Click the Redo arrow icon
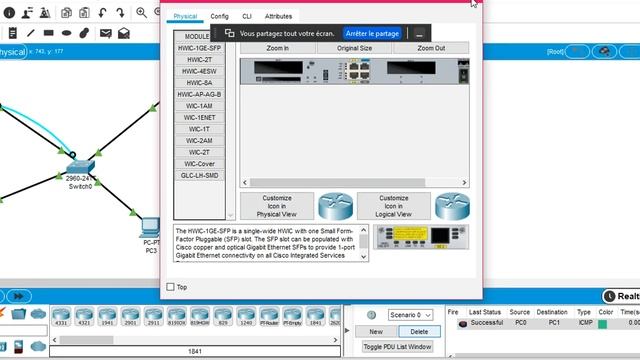The image size is (640, 360). [120, 13]
